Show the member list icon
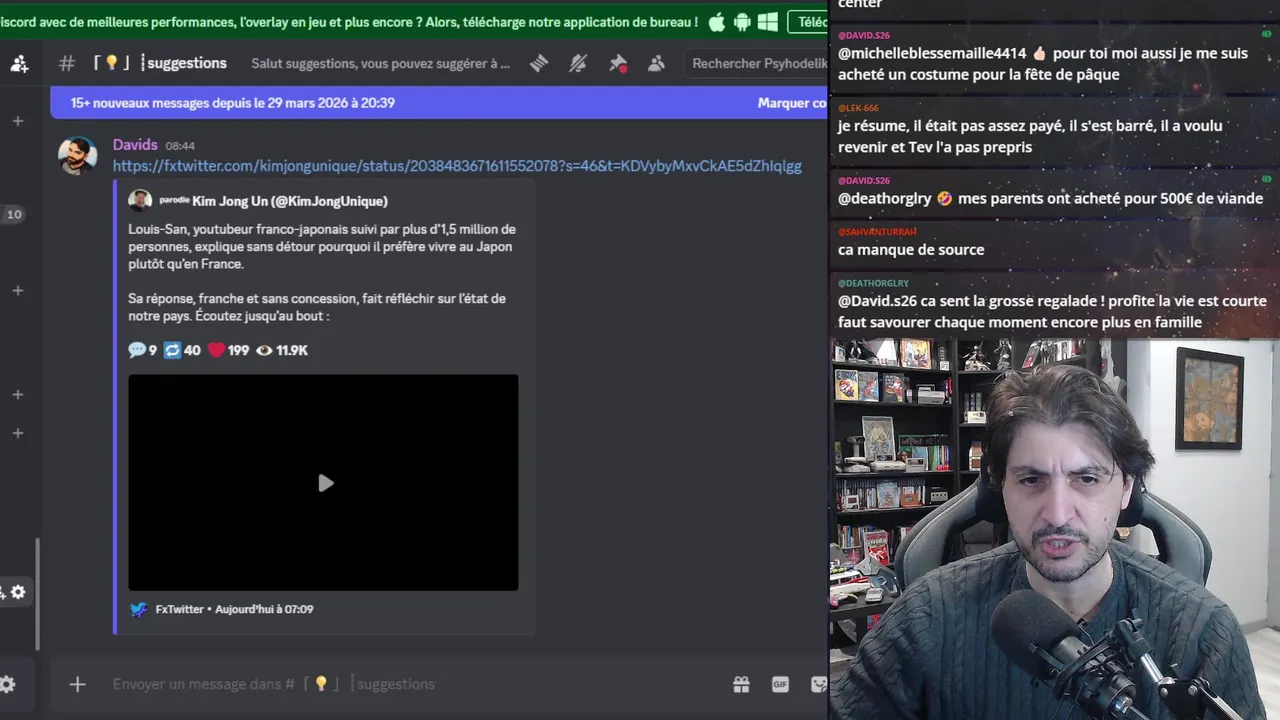 656,63
